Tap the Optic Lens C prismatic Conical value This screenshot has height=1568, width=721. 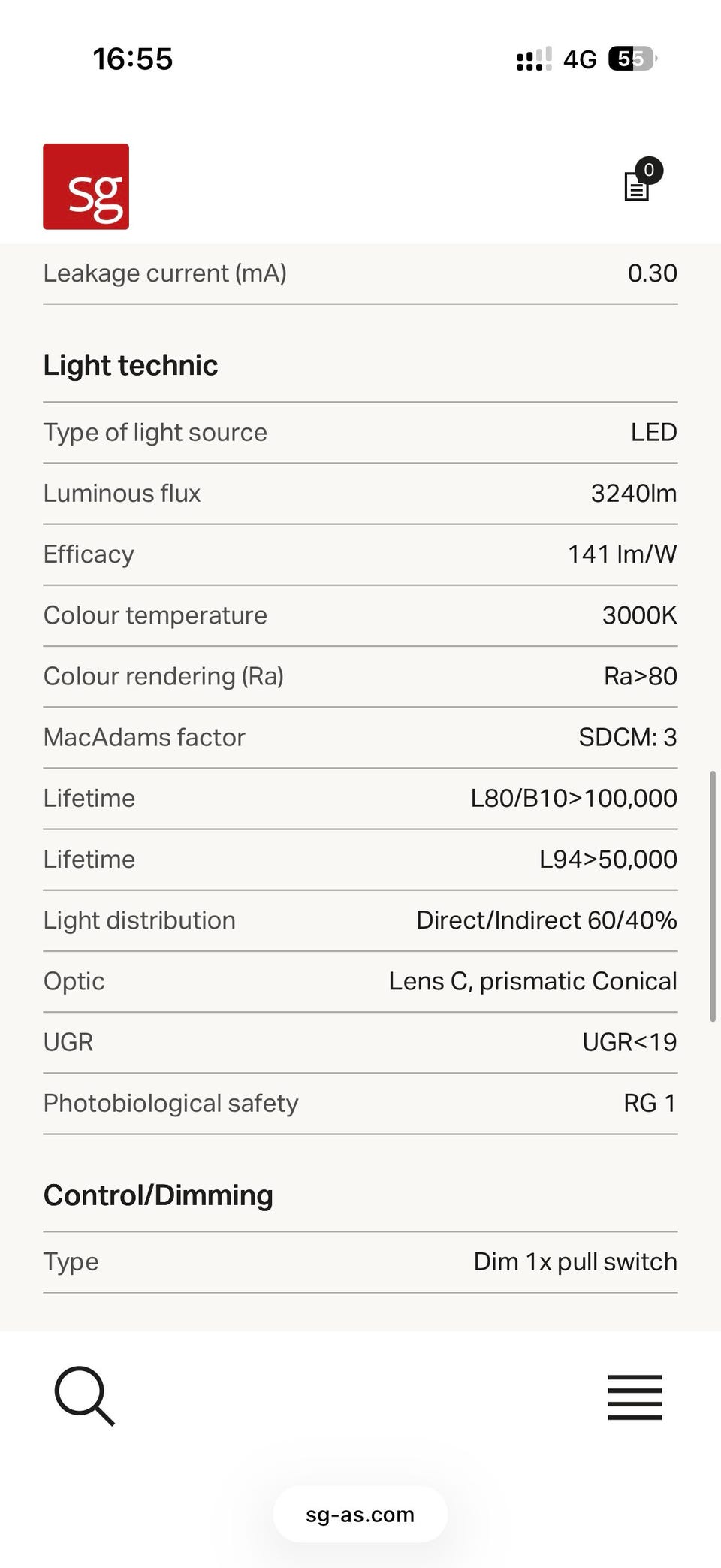533,981
